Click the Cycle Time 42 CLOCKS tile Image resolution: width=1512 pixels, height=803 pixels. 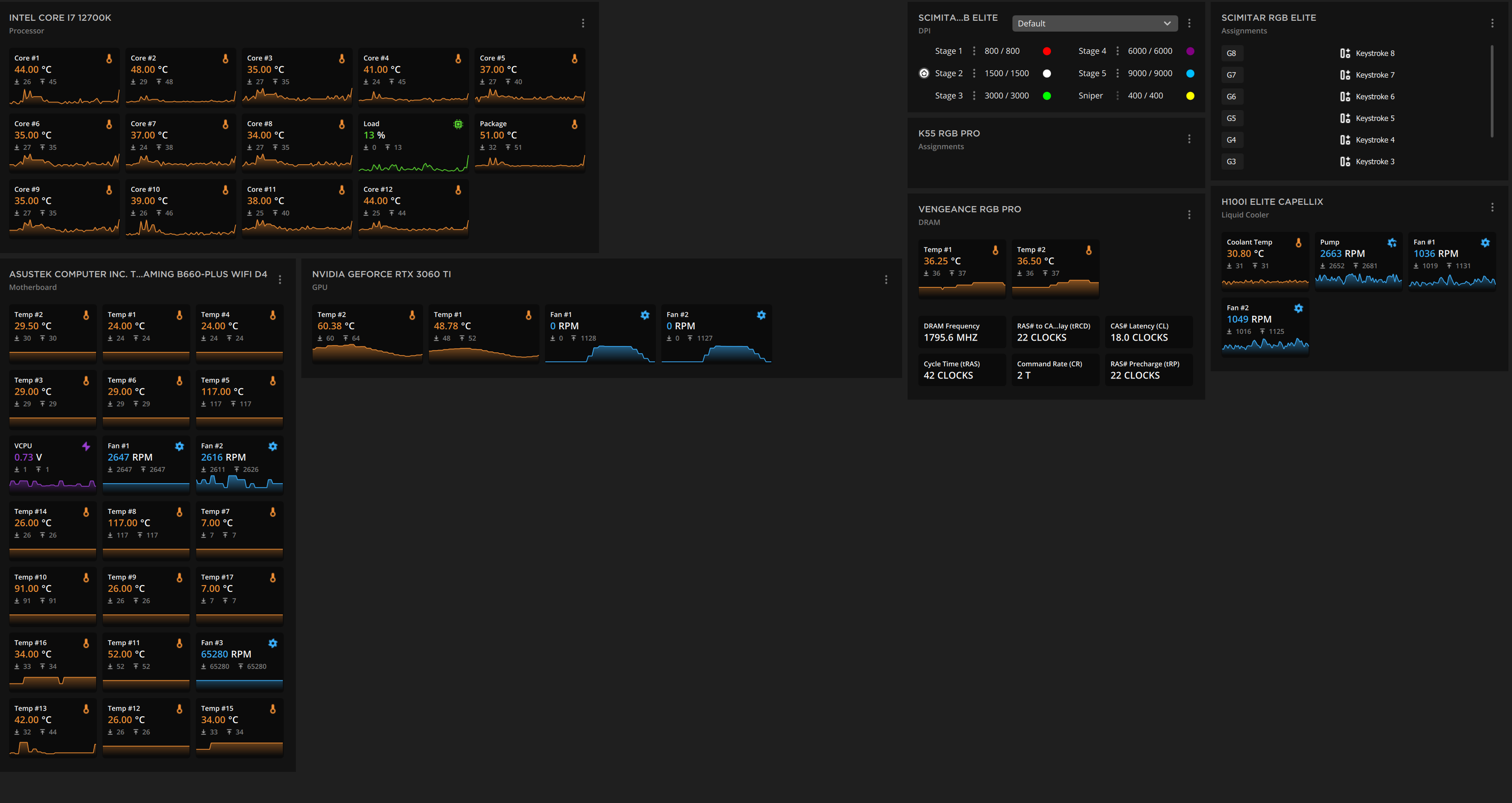tap(962, 370)
